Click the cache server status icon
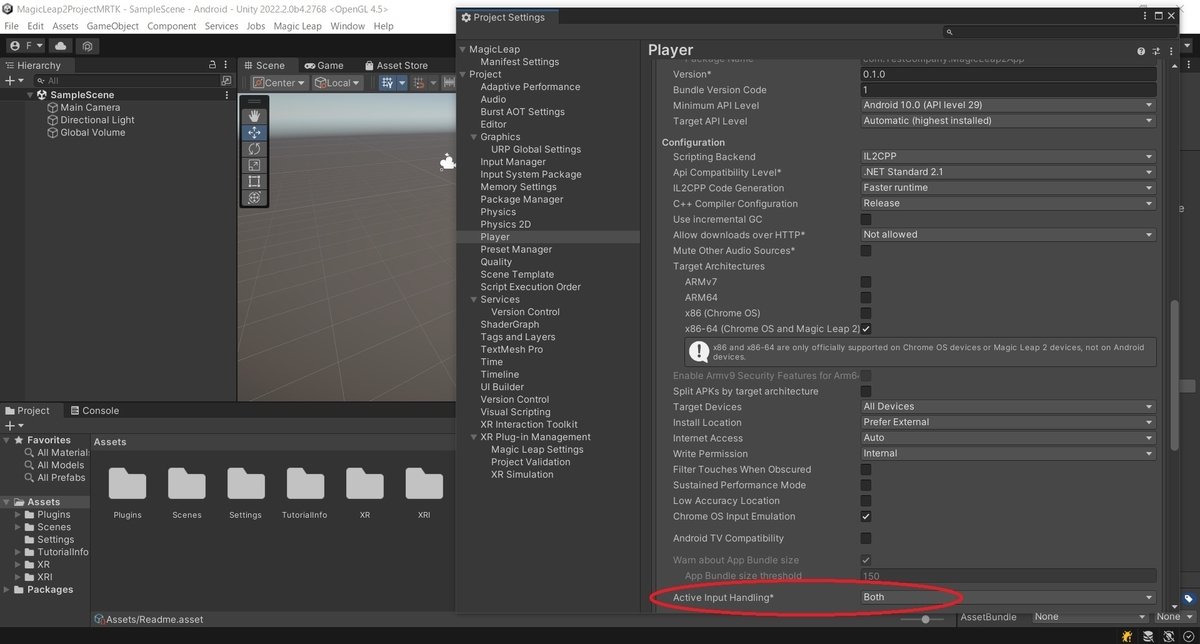This screenshot has width=1200, height=644. coord(1147,636)
